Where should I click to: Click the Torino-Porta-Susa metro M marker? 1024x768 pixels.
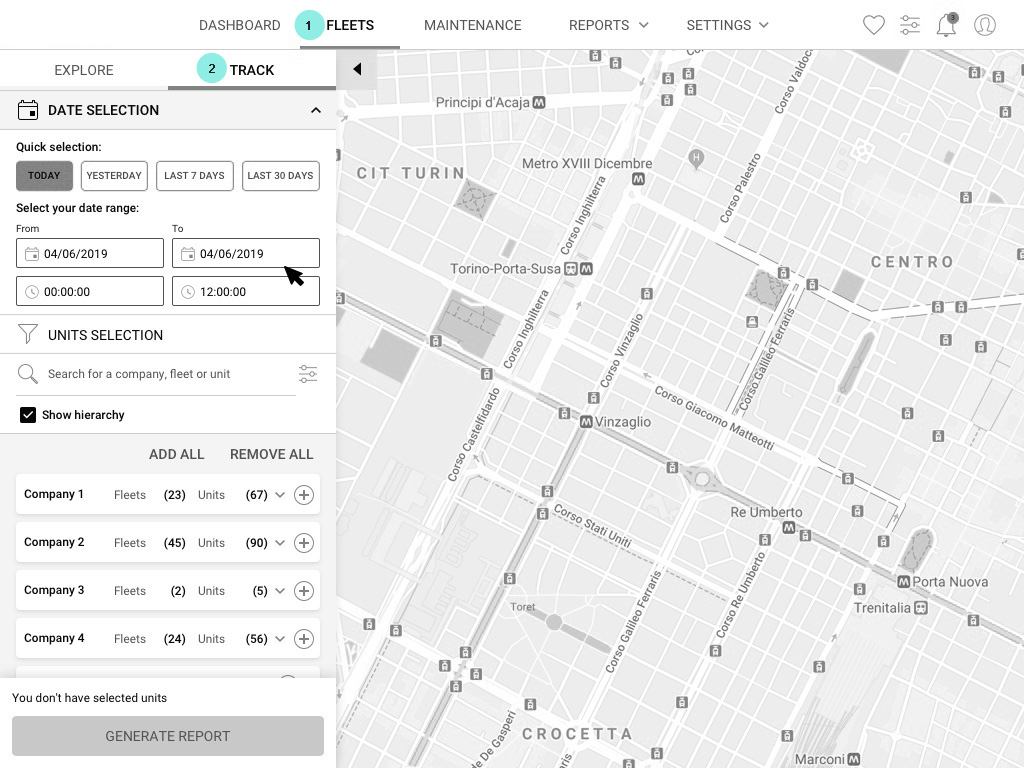tap(586, 269)
